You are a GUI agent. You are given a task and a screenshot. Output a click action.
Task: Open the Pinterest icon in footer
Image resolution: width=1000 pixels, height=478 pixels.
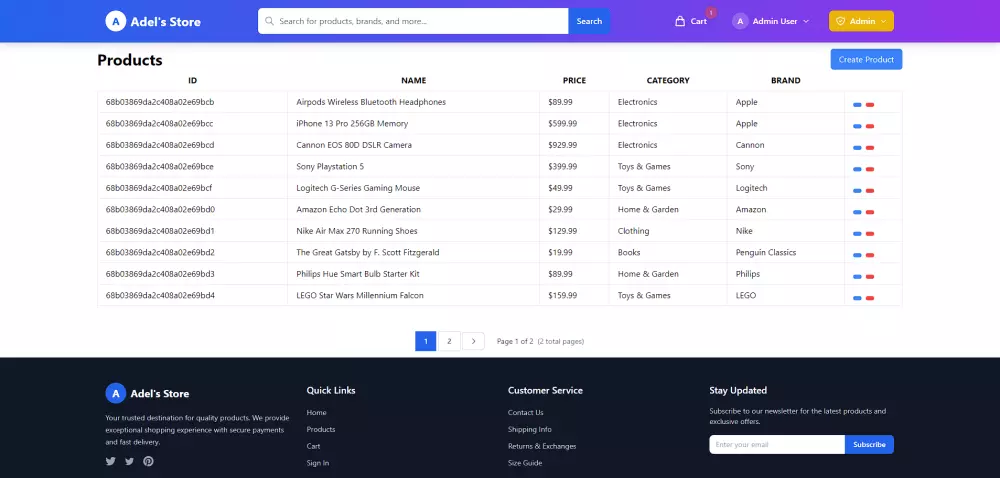point(148,461)
